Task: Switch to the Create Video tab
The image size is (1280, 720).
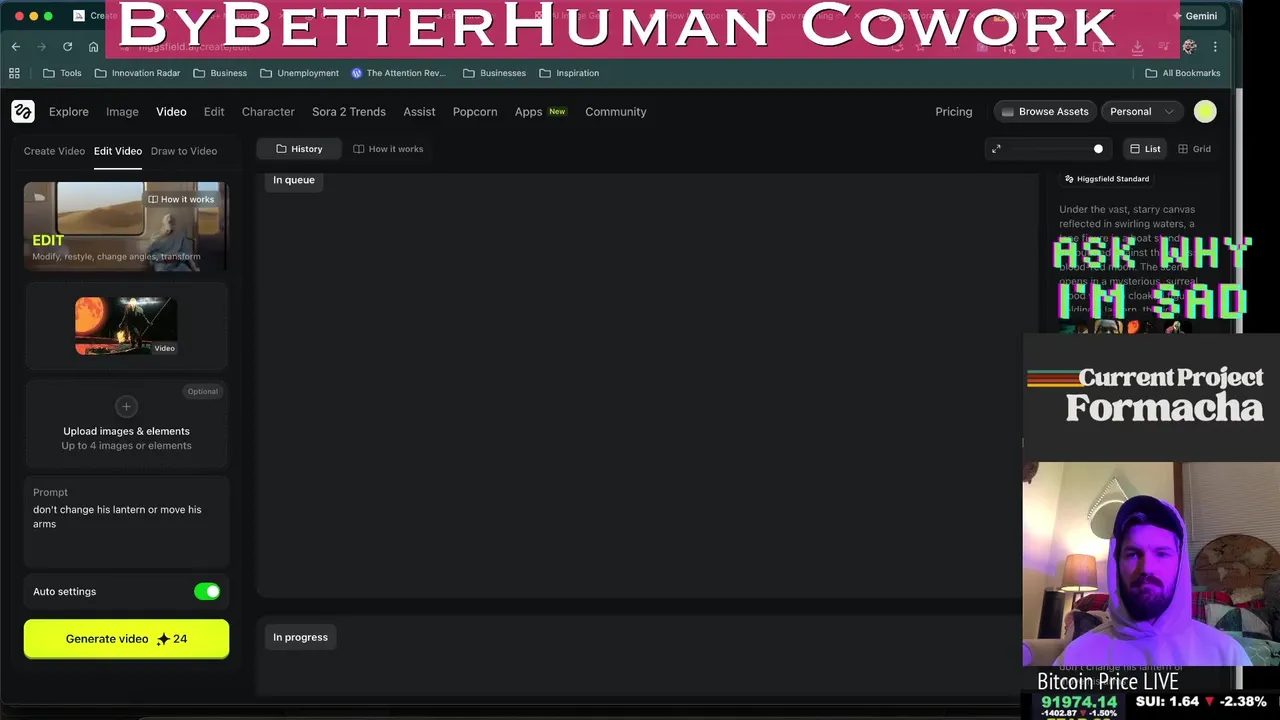Action: [x=54, y=151]
